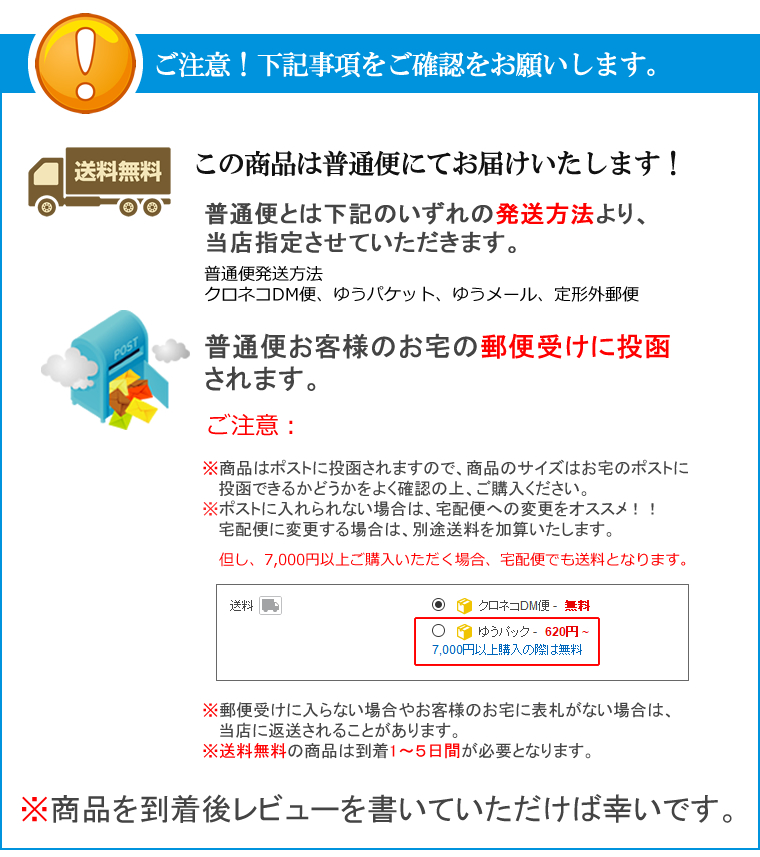Click the brown 送料無料 truck icon

[x=99, y=181]
